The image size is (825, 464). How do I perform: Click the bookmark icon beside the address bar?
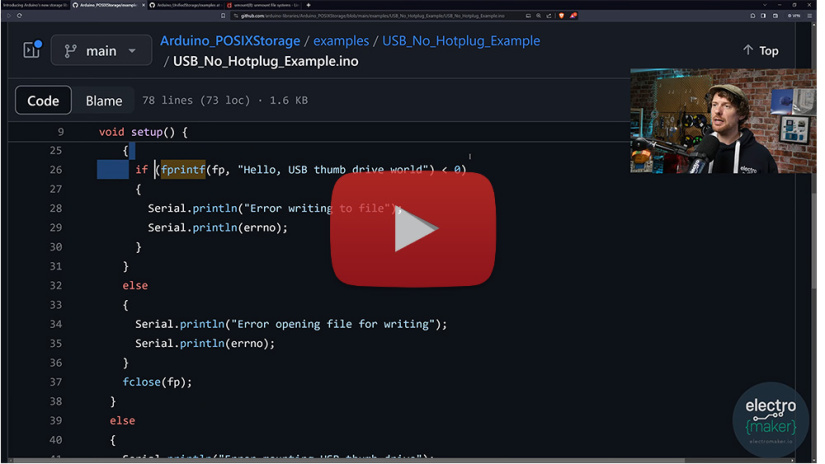pos(223,16)
